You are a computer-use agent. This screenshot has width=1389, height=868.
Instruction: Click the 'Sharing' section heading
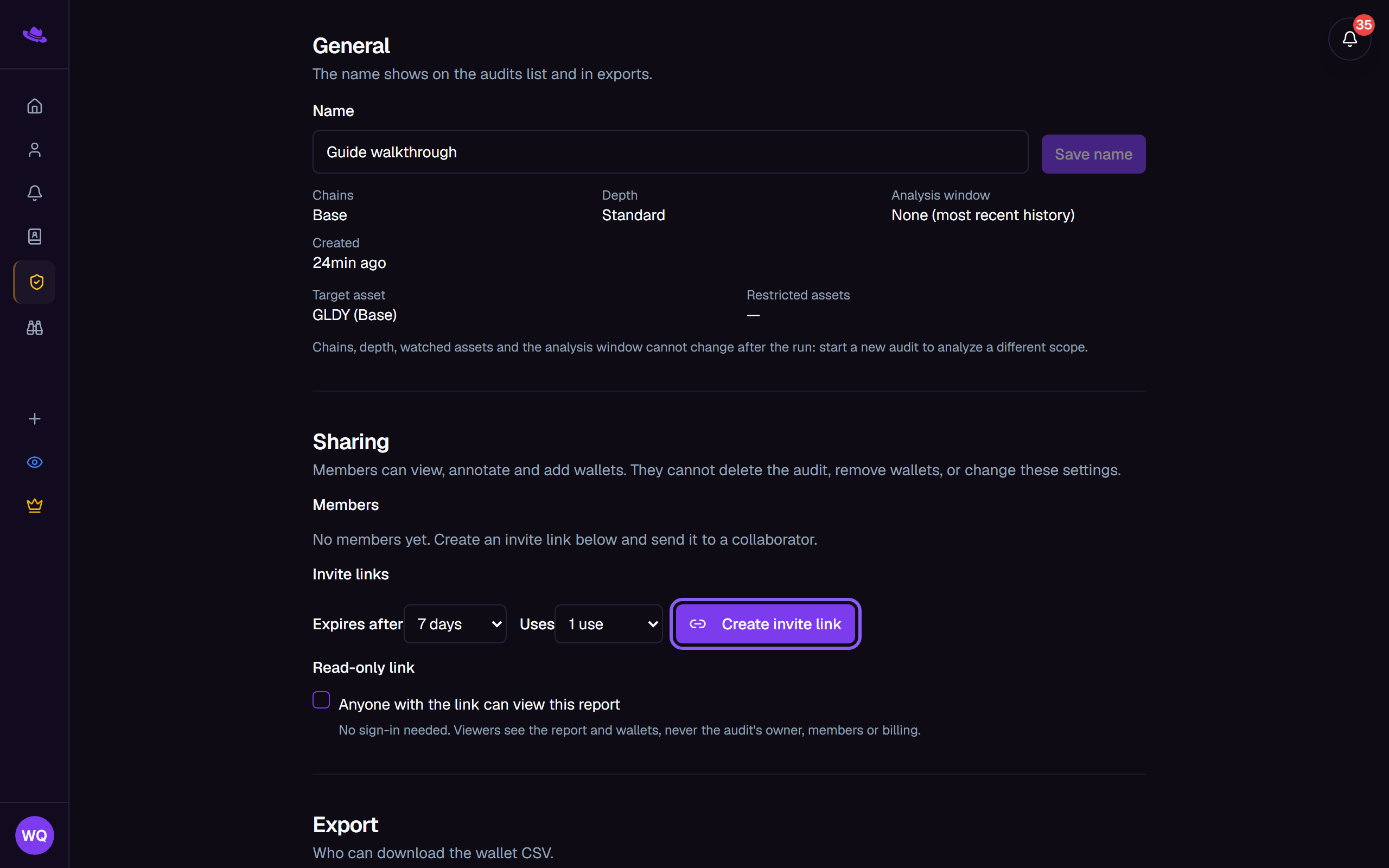click(x=351, y=442)
